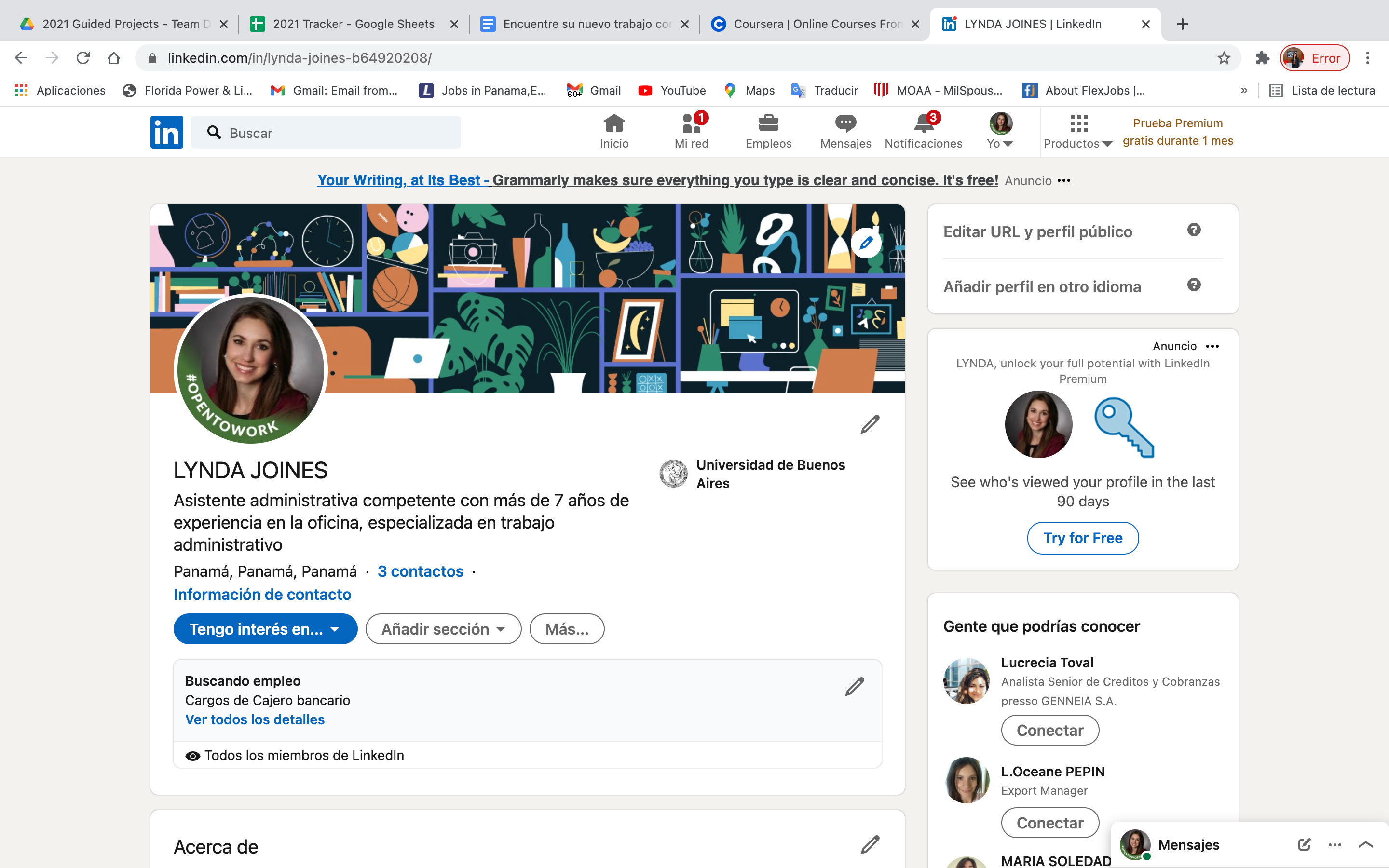1389x868 pixels.
Task: Click the Empleos briefcase icon
Action: click(768, 124)
